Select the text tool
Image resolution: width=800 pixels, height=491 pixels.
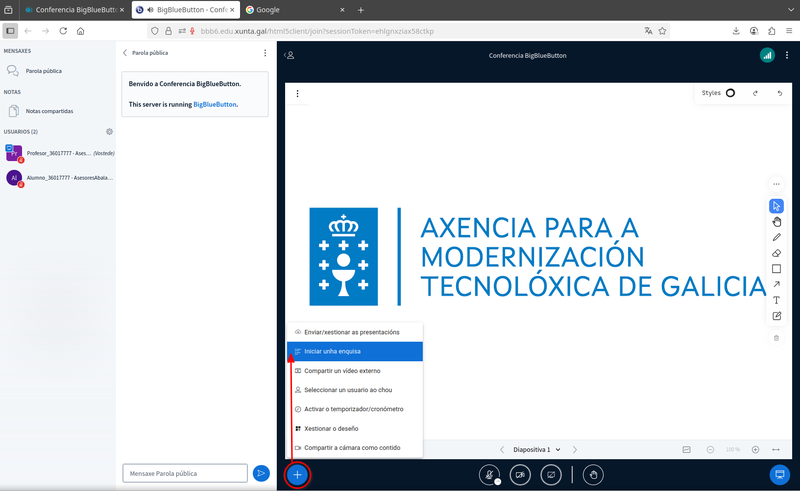777,300
